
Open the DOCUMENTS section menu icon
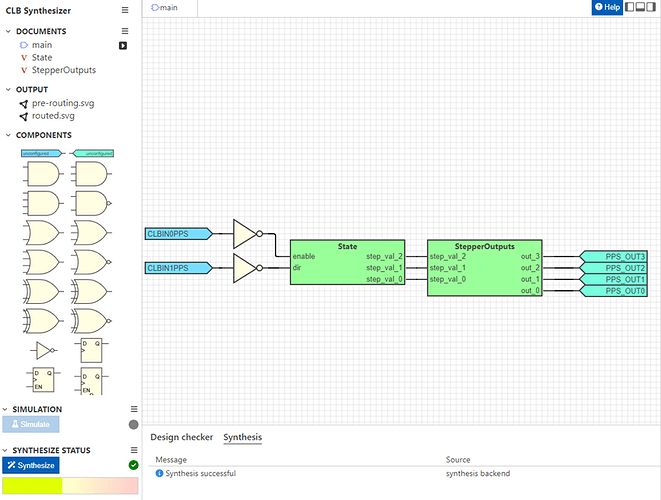point(125,31)
